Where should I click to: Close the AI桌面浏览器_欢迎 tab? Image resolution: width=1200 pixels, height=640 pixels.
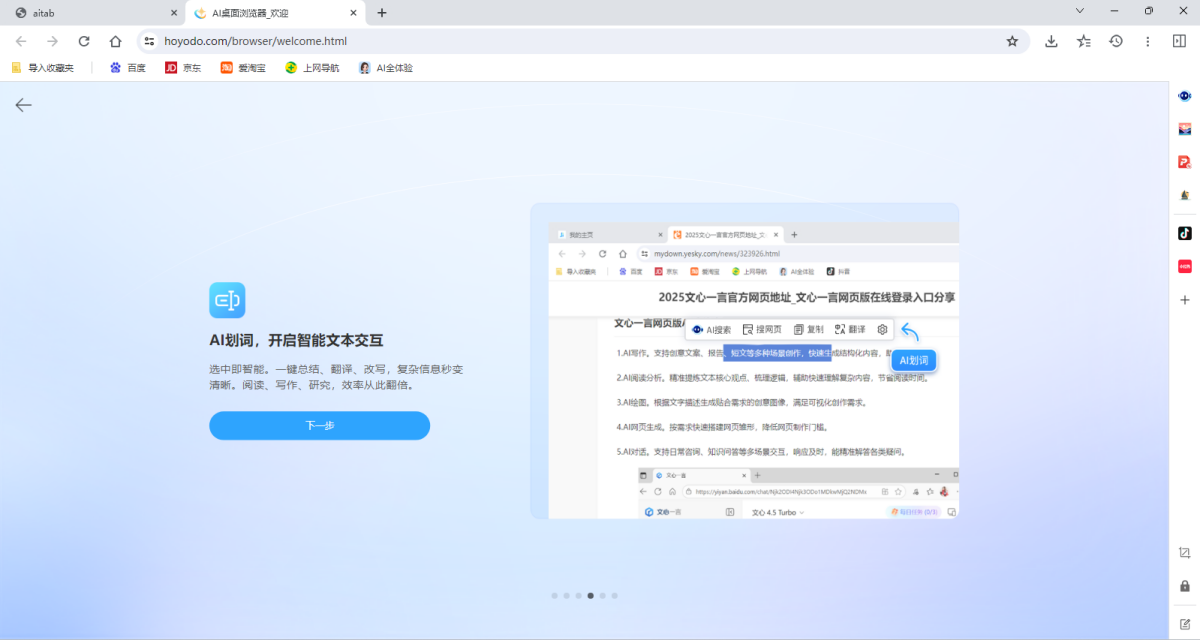pyautogui.click(x=353, y=13)
